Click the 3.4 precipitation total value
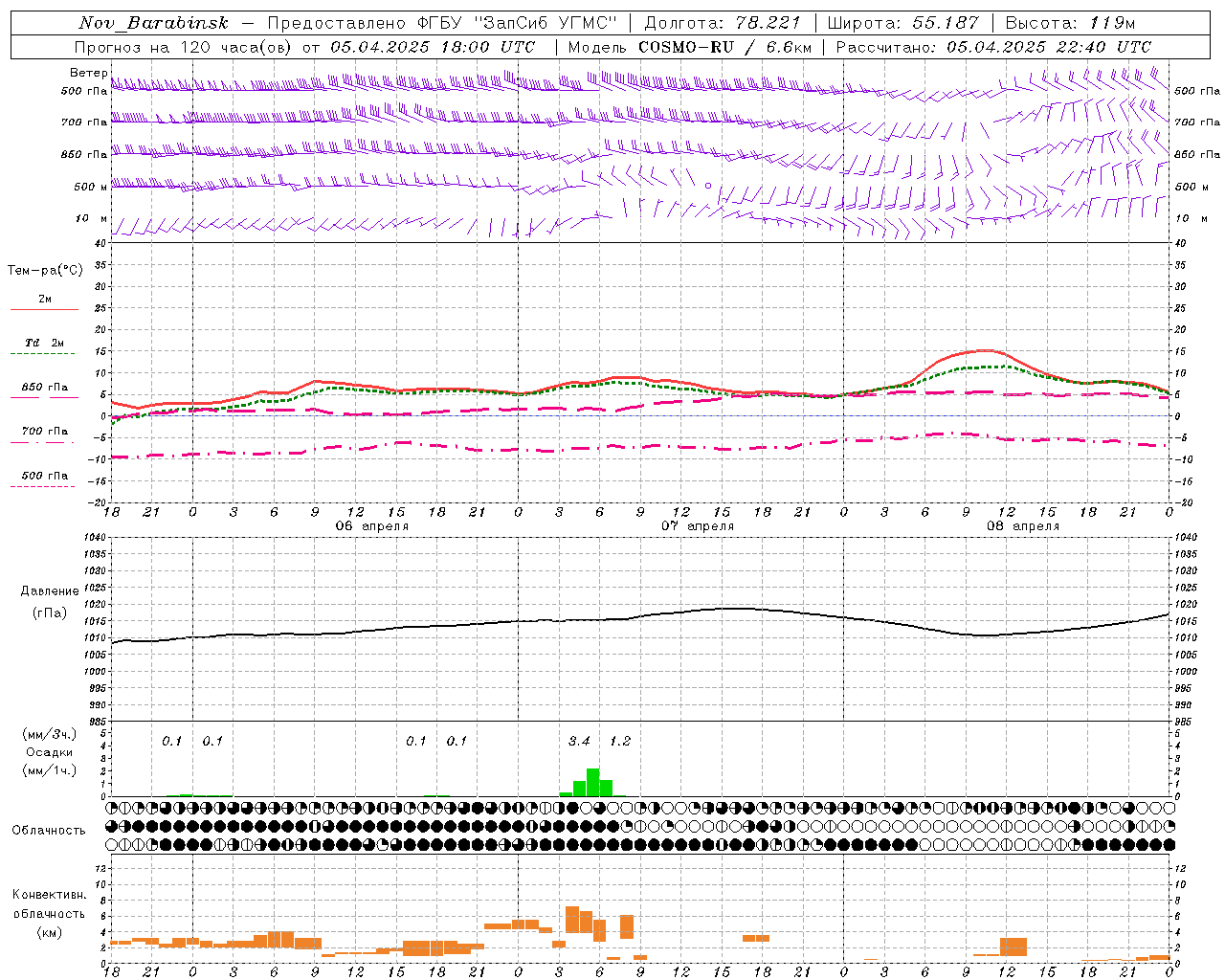The image size is (1225, 980). click(579, 742)
